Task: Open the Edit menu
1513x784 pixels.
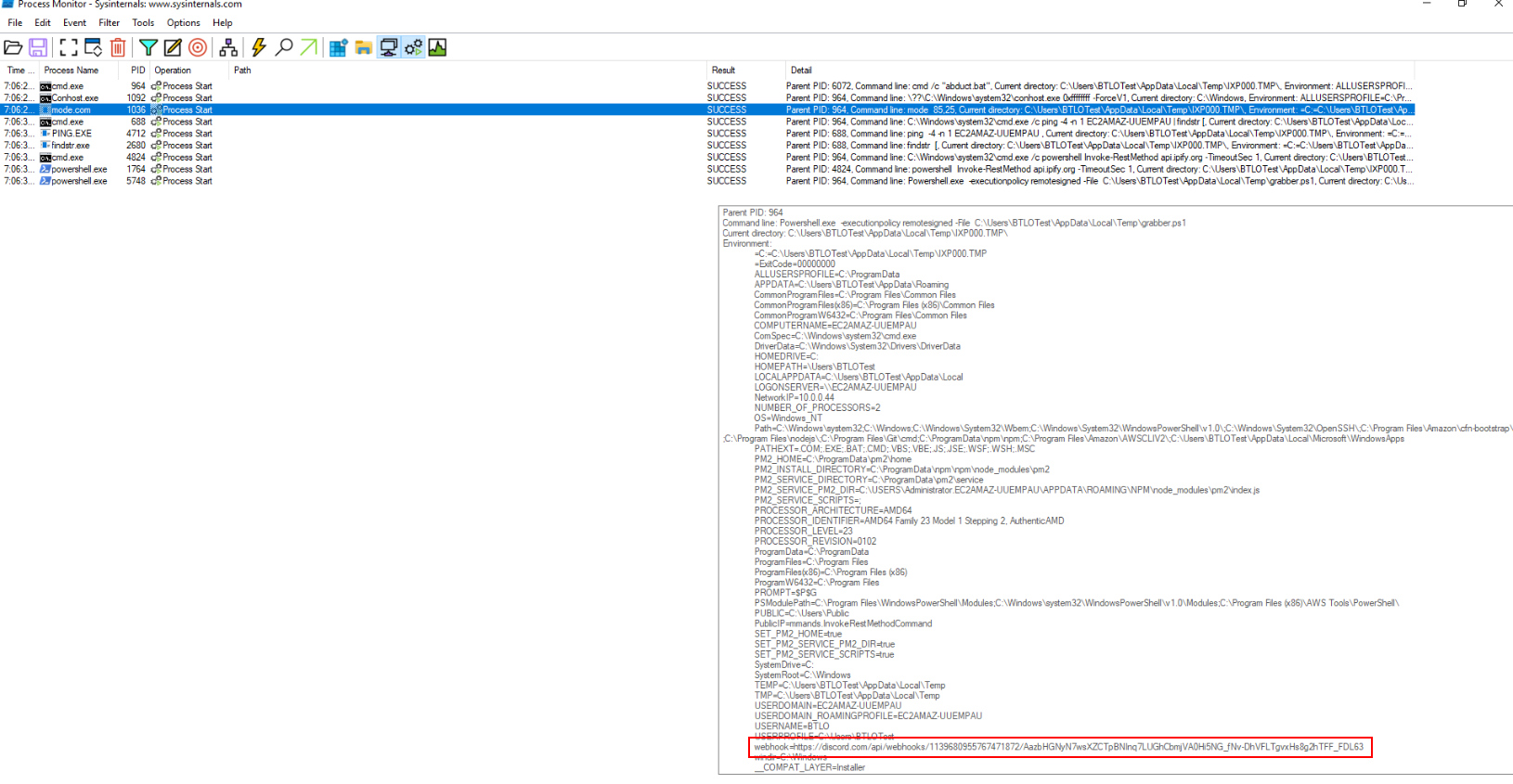Action: tap(43, 23)
